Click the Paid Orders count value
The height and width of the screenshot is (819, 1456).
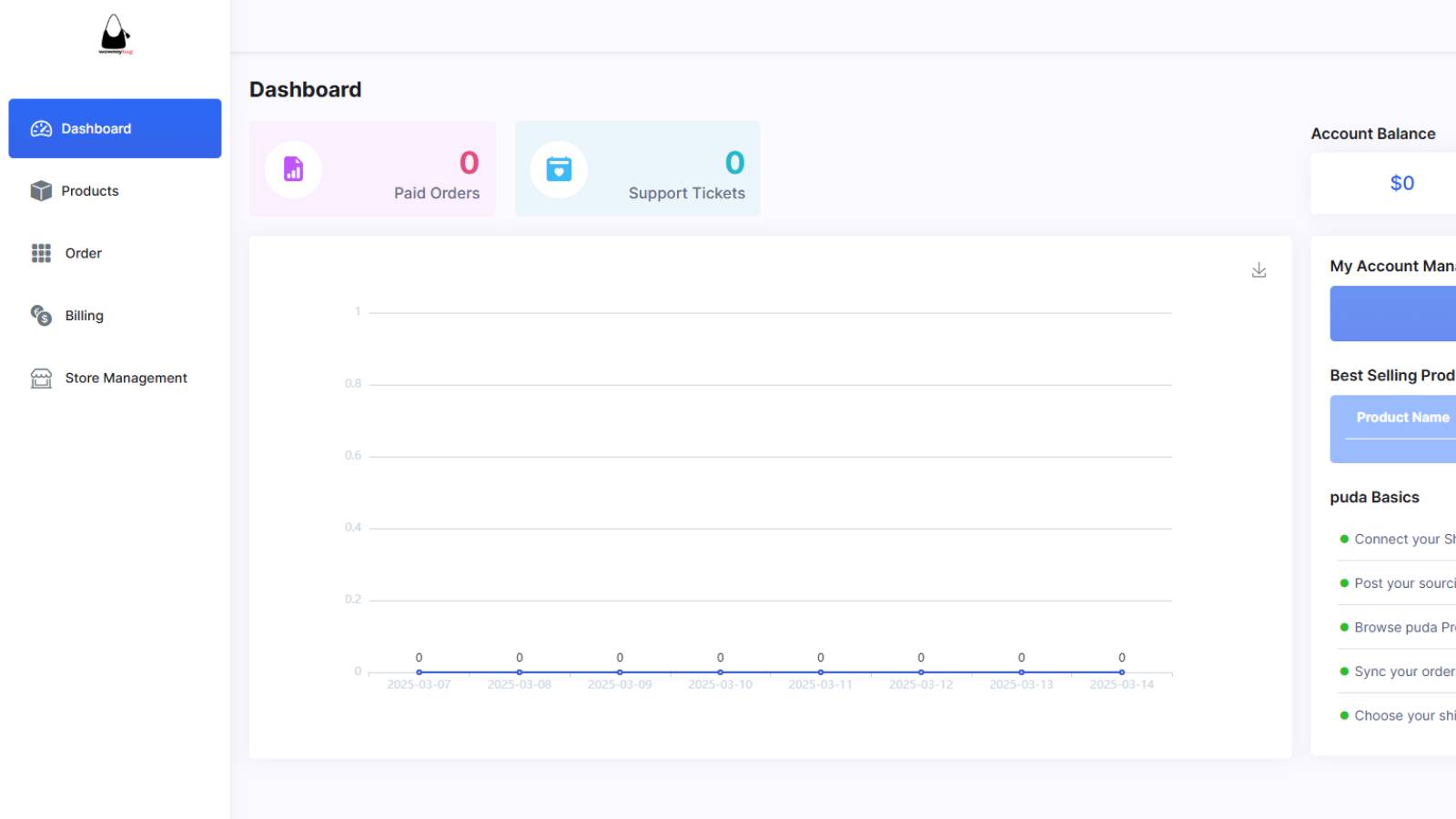pos(469,163)
